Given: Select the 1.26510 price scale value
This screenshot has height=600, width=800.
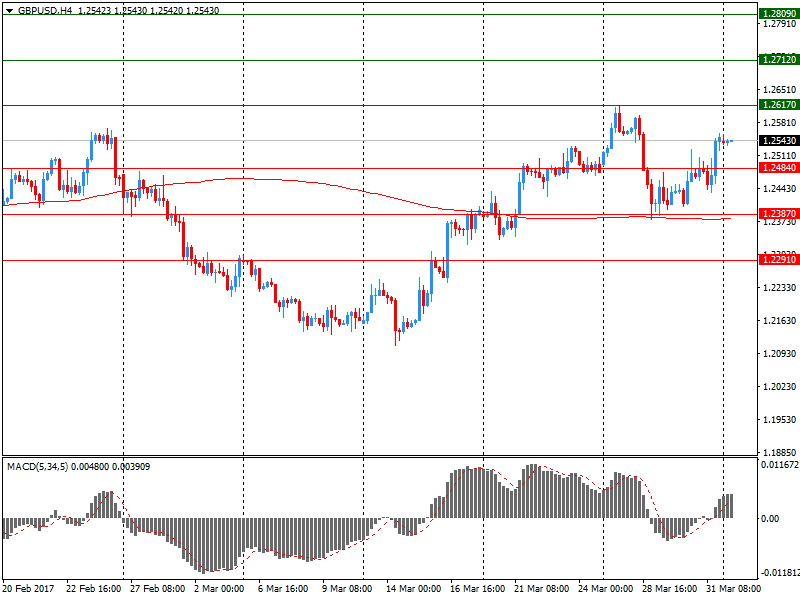Looking at the screenshot, I should click(x=779, y=90).
